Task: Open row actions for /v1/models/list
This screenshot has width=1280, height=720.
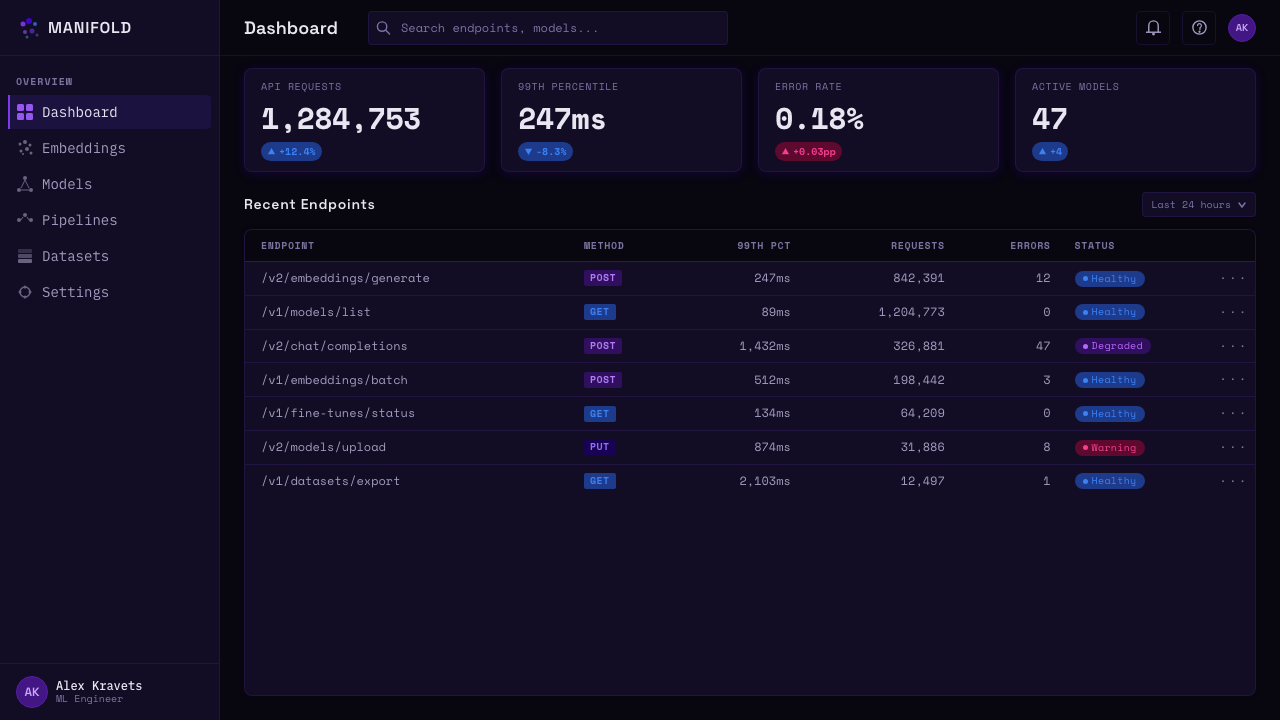Action: [x=1233, y=312]
